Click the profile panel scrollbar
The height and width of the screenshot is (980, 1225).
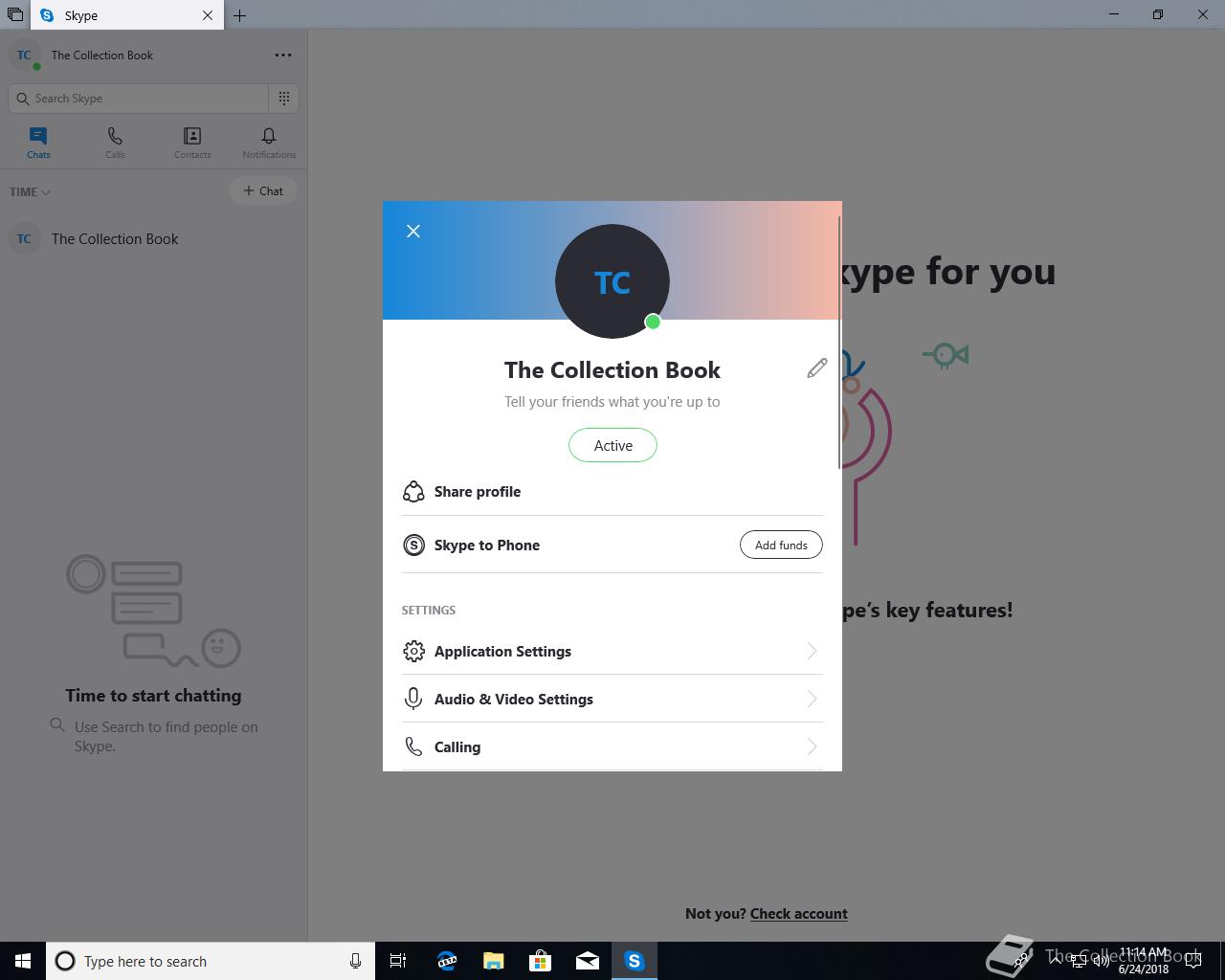[839, 343]
